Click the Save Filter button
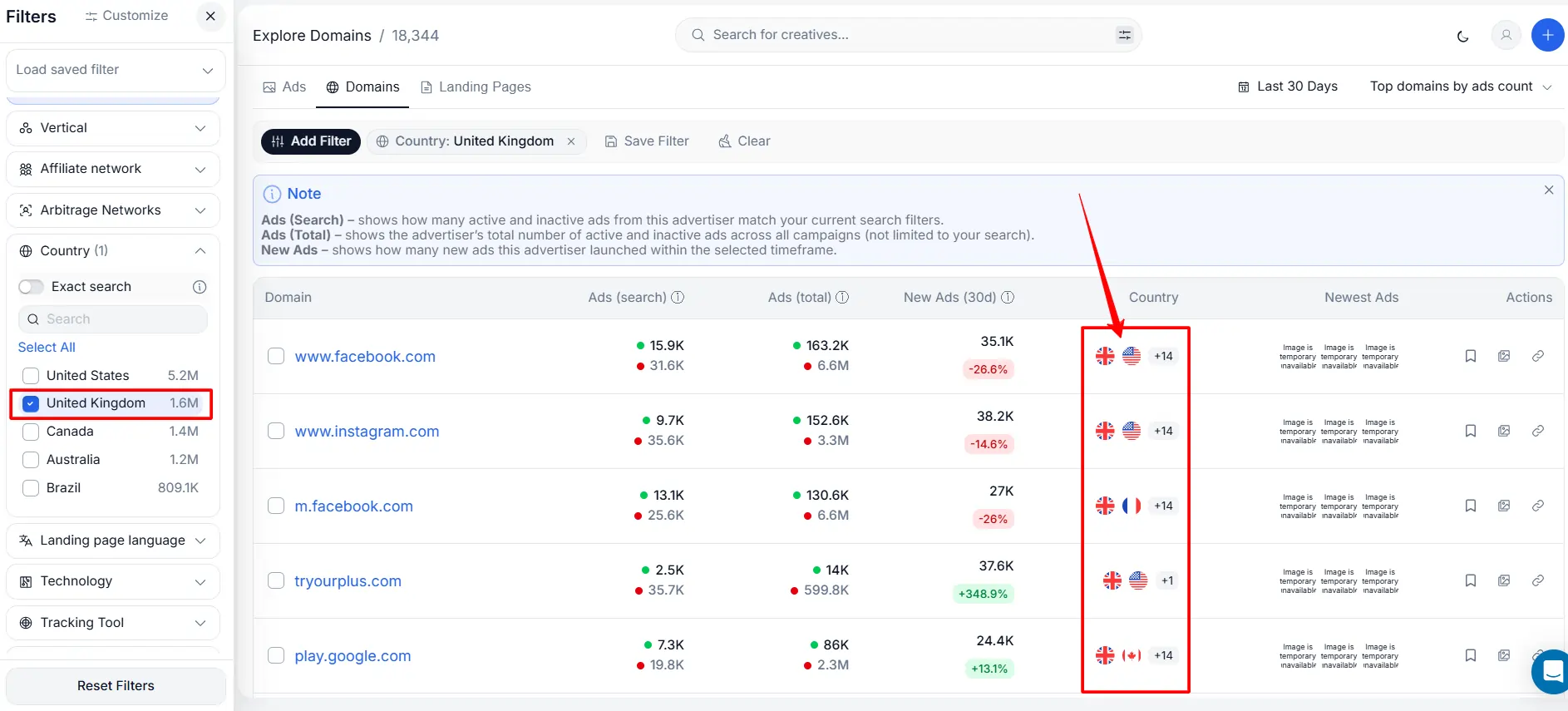The height and width of the screenshot is (711, 1568). [x=647, y=141]
